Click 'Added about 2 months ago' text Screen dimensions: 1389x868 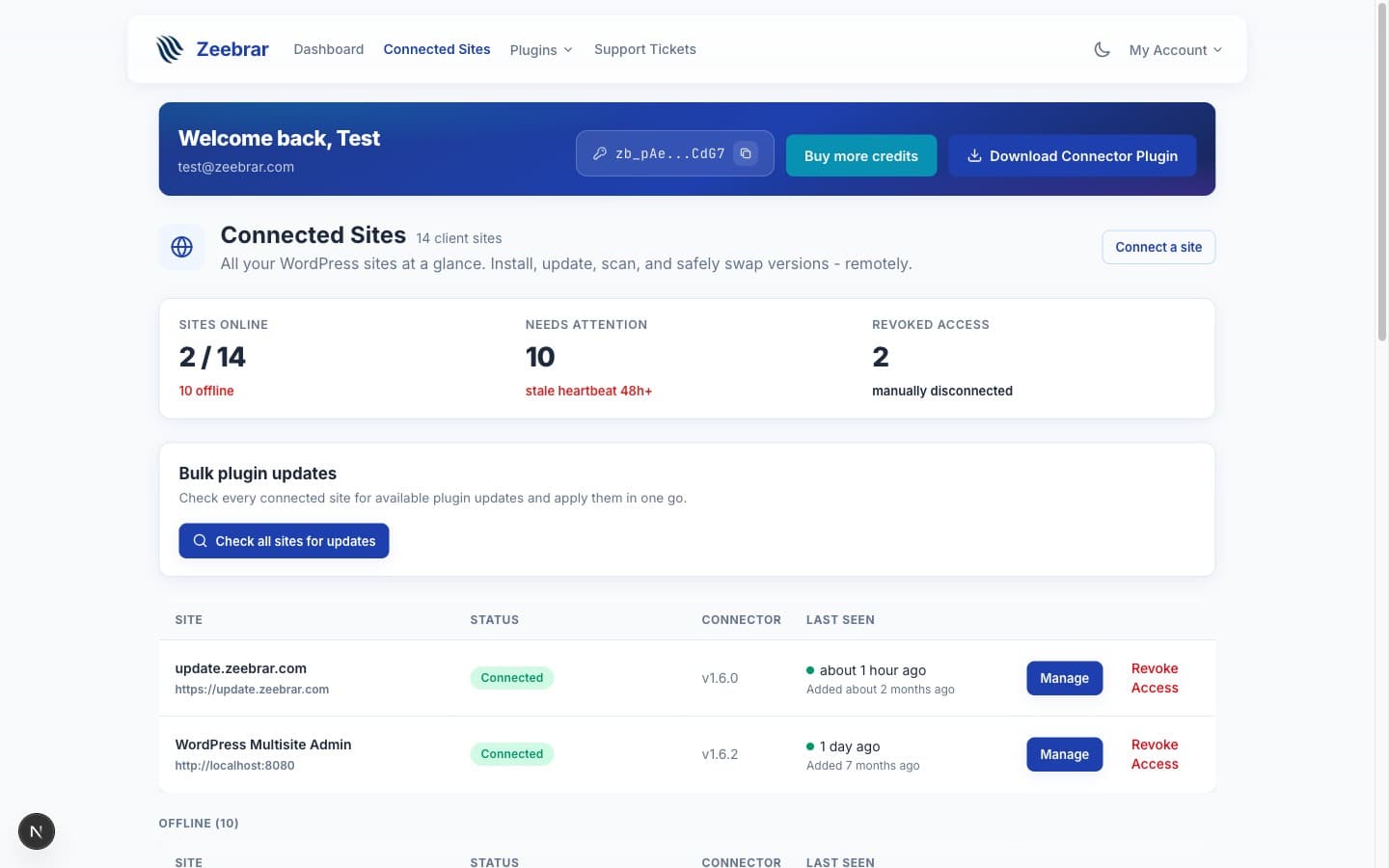point(881,690)
